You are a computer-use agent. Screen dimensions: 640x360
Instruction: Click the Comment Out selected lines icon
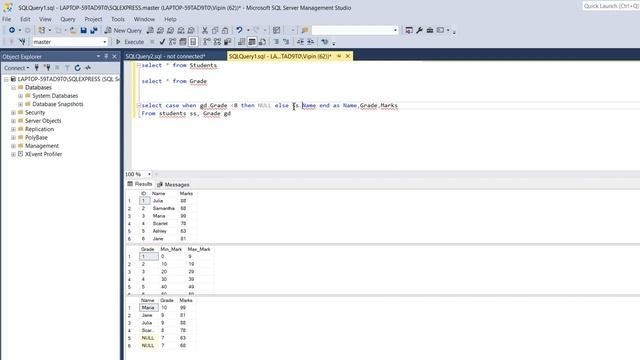coord(276,42)
